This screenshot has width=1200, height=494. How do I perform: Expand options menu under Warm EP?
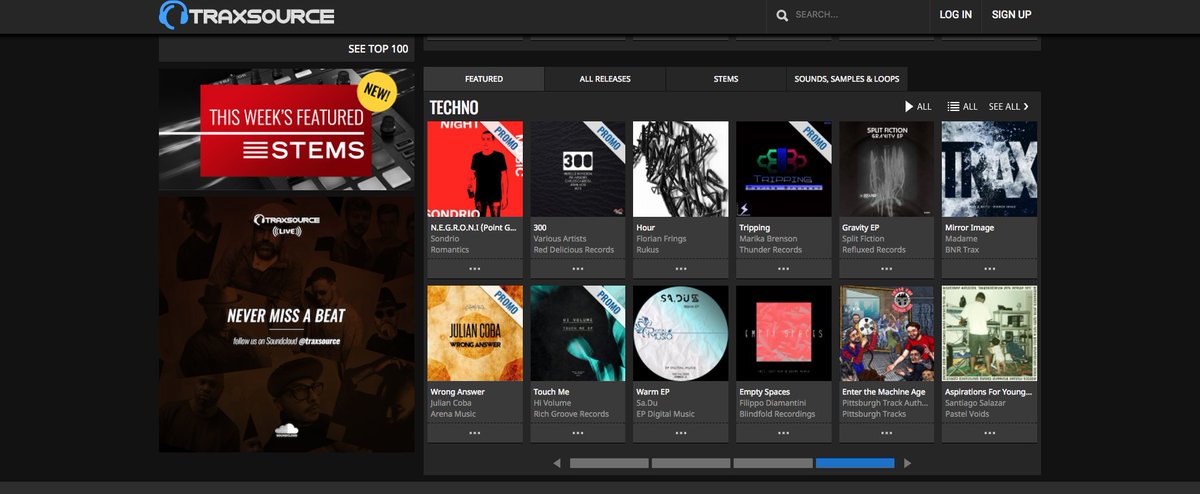(x=681, y=433)
